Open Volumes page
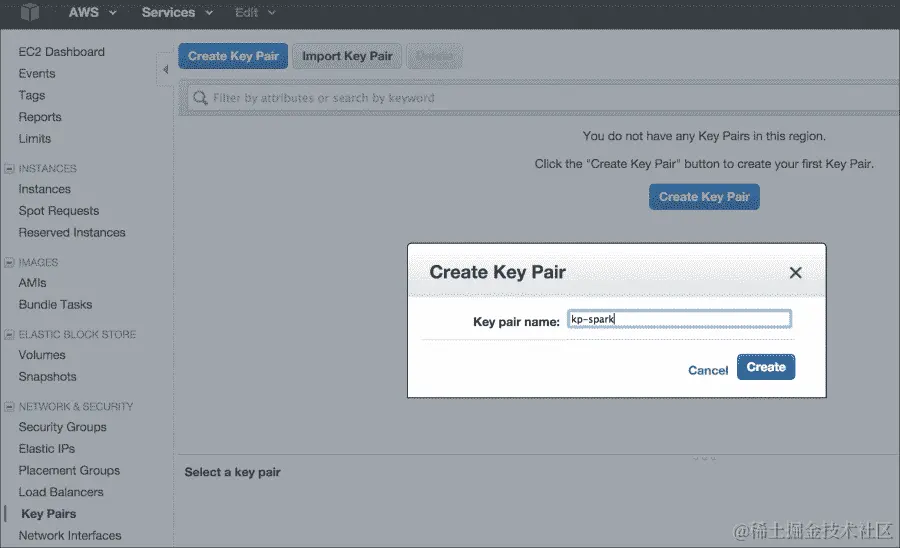The height and width of the screenshot is (548, 900). click(42, 355)
